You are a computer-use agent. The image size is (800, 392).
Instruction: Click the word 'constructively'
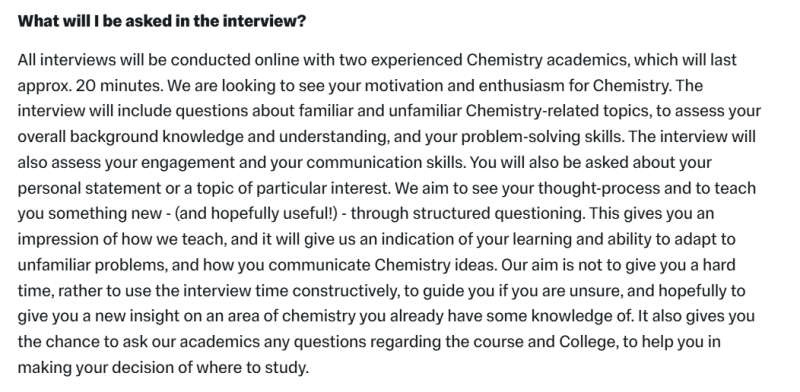[x=345, y=291]
